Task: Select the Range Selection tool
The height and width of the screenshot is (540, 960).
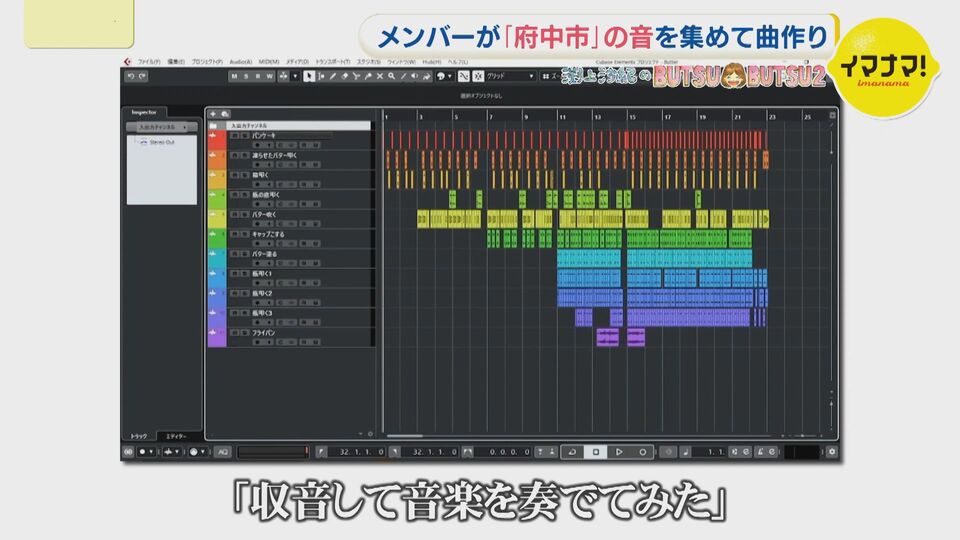Action: [x=321, y=77]
